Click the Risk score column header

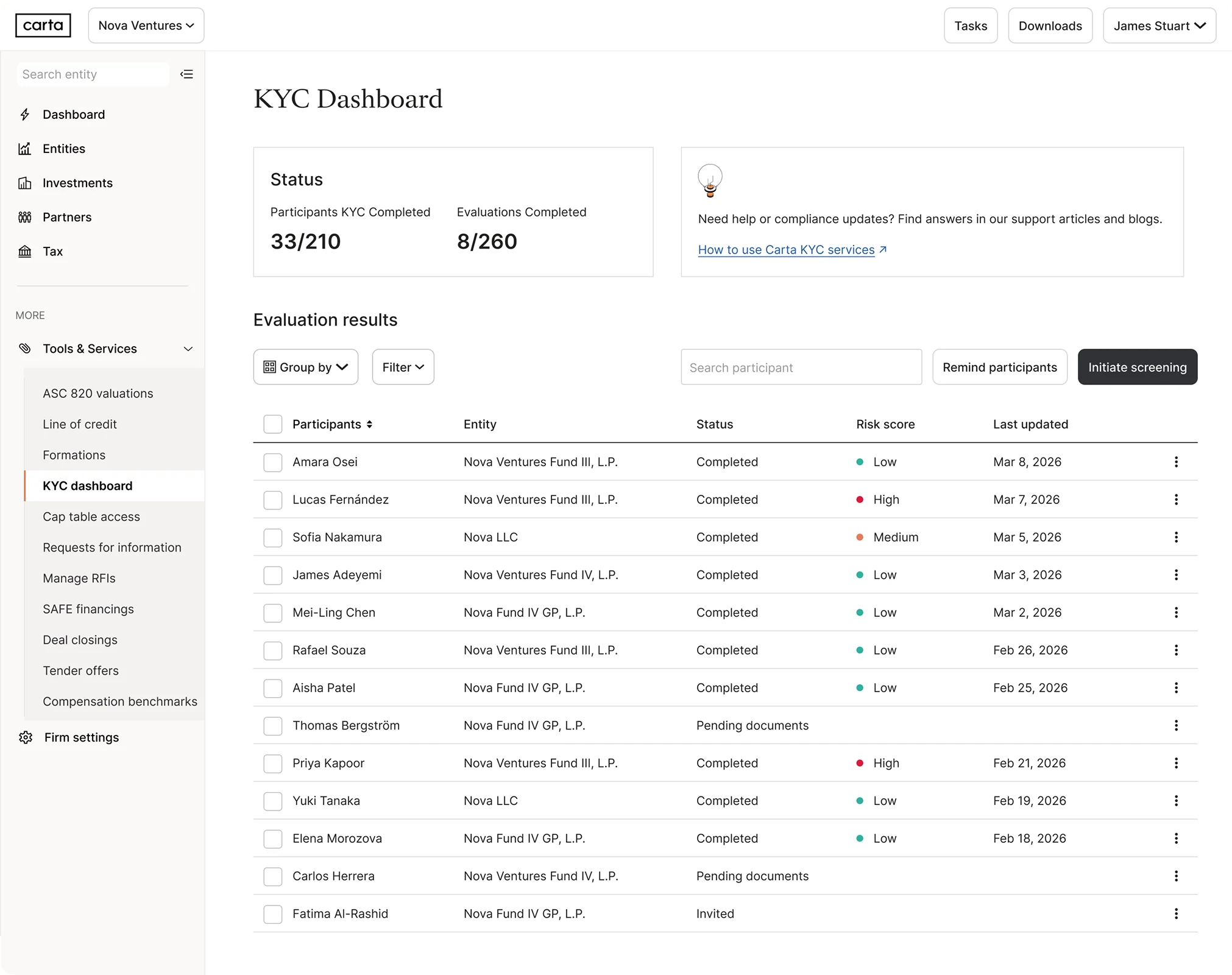click(885, 424)
